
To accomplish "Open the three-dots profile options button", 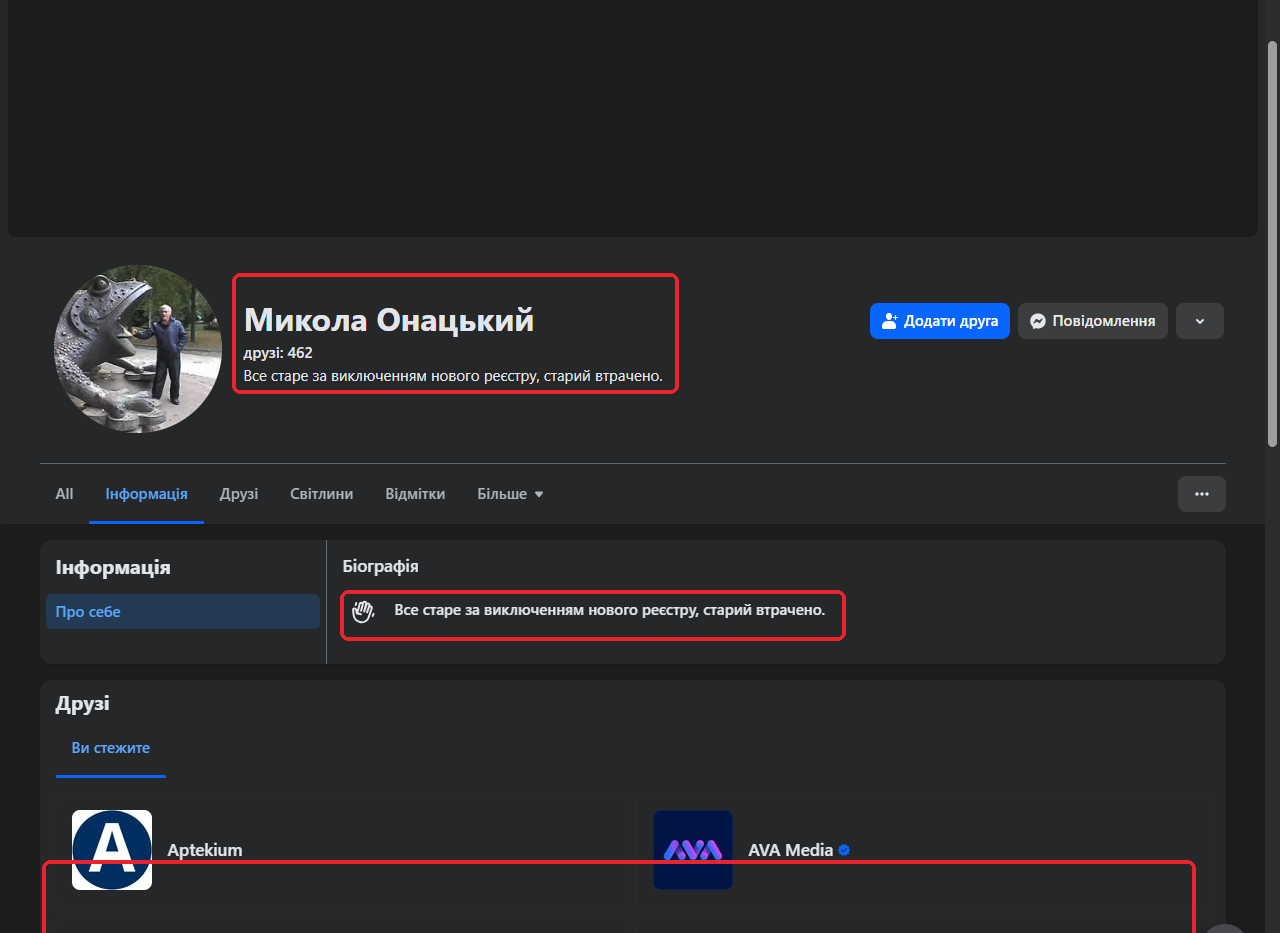I will (1202, 494).
